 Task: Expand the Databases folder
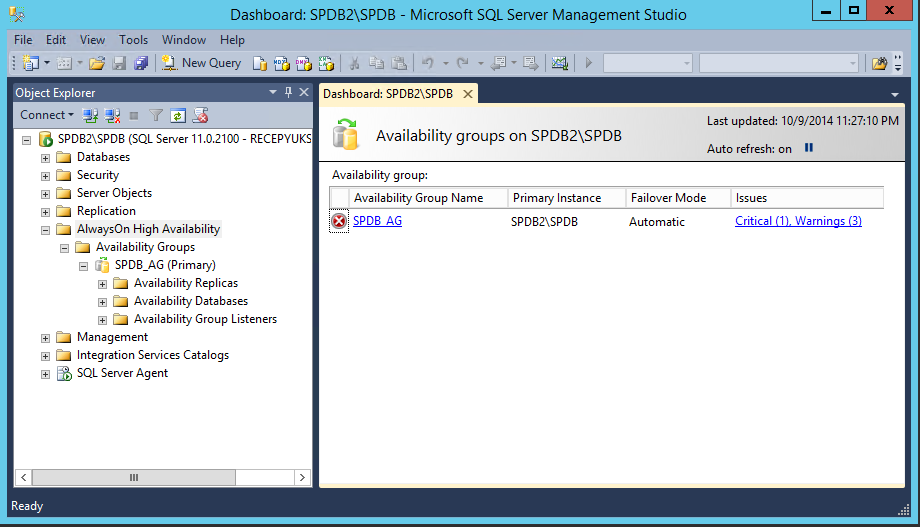click(45, 158)
